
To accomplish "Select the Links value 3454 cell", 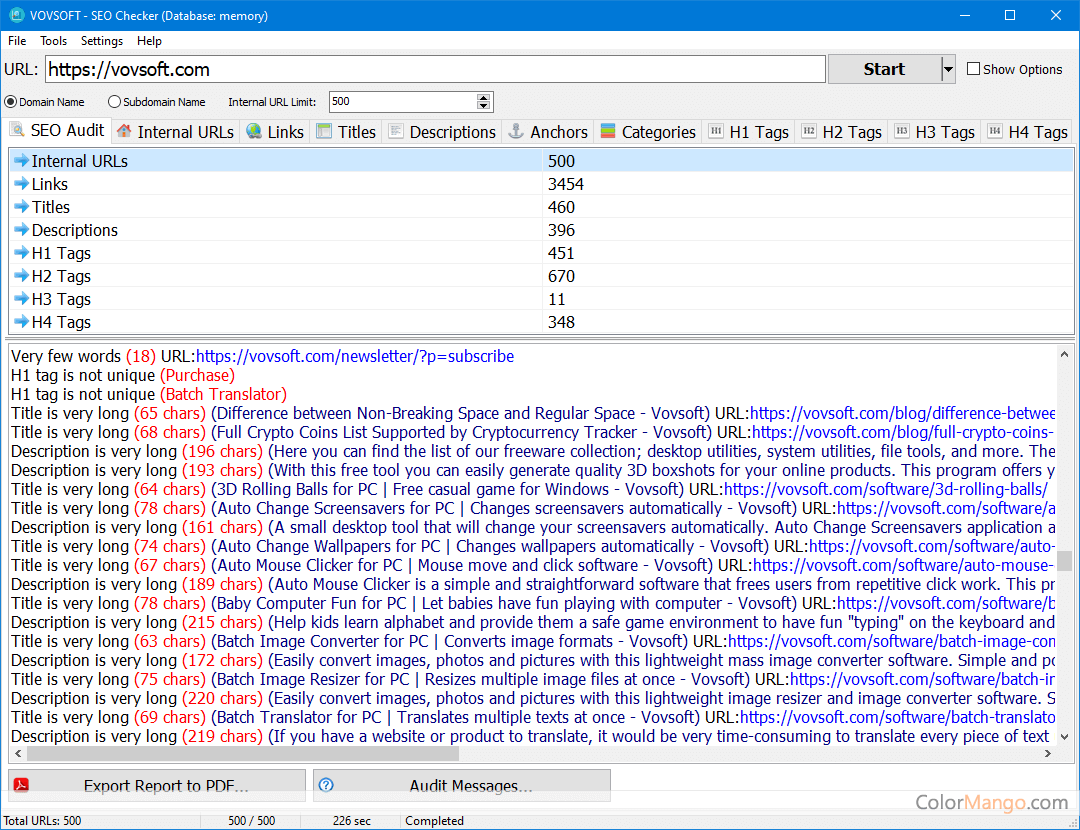I will (x=808, y=184).
